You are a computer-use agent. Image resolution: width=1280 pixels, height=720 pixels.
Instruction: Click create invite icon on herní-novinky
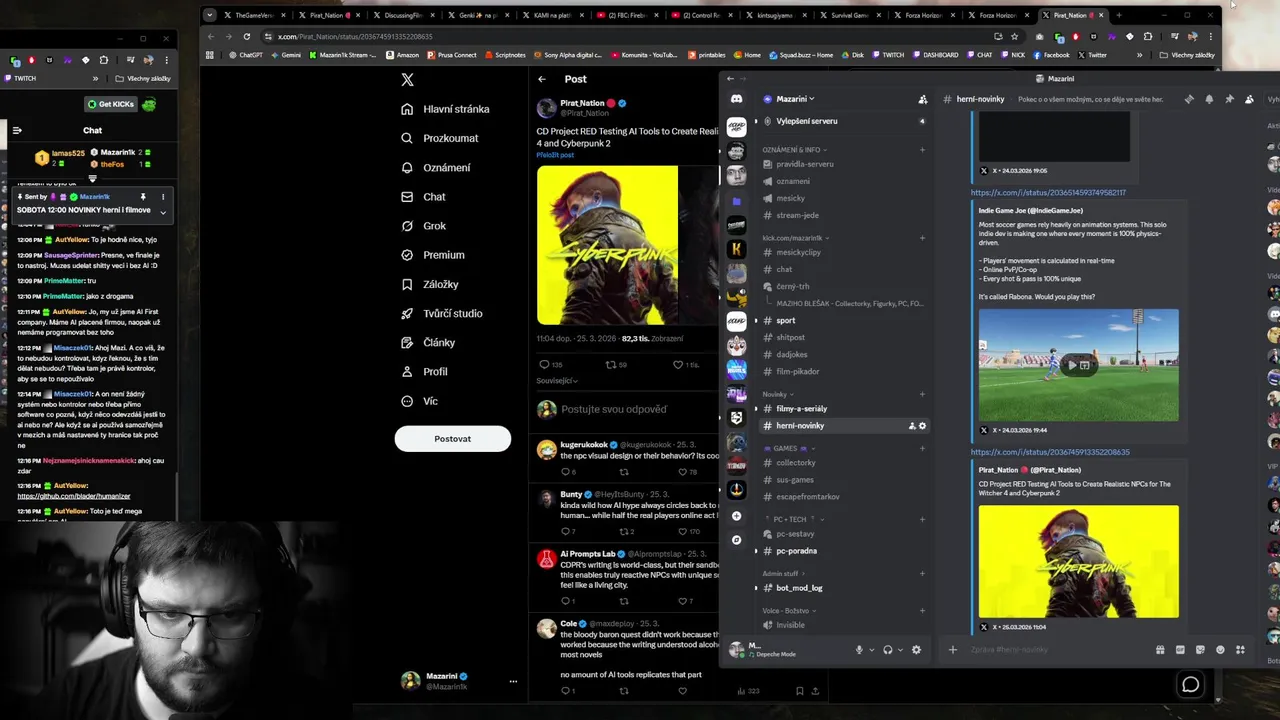(x=911, y=426)
